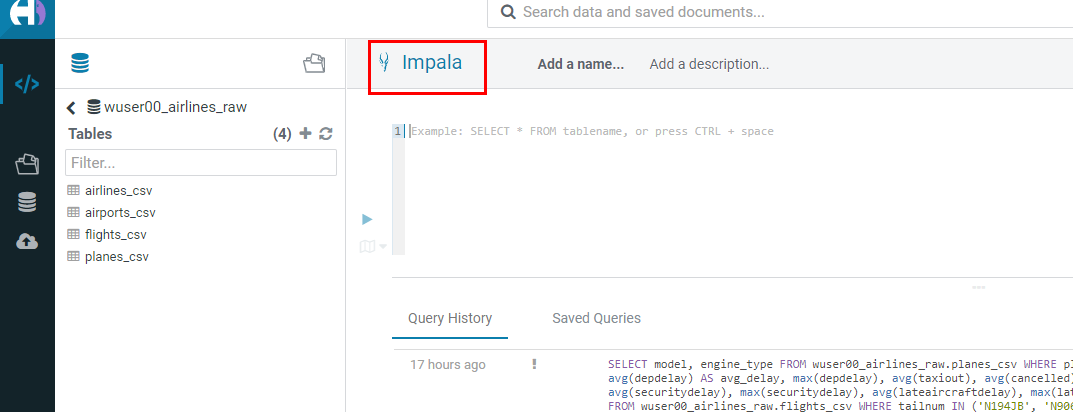Select the airports_csv table

[x=120, y=212]
